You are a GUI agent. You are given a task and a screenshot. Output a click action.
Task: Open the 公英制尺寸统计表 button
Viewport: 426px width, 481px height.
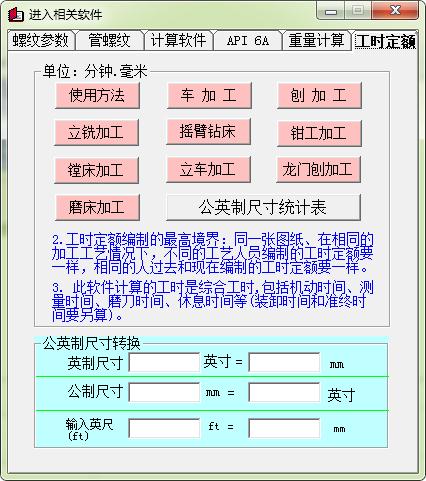click(x=263, y=207)
